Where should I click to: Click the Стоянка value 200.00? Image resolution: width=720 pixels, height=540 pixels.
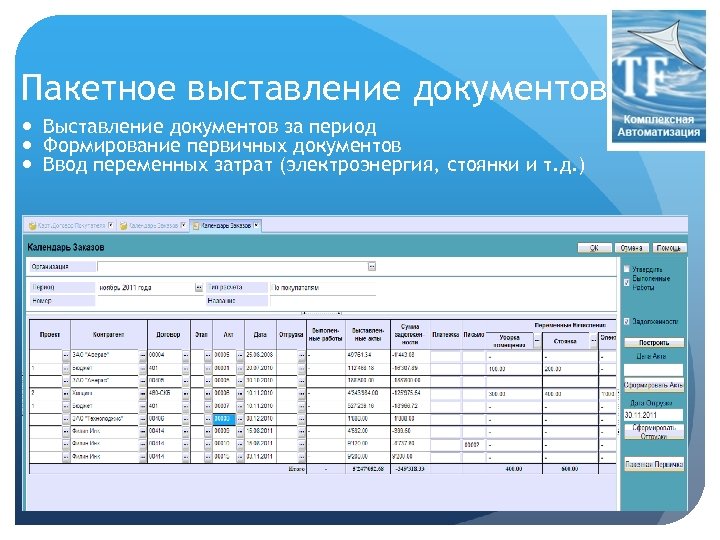point(570,369)
